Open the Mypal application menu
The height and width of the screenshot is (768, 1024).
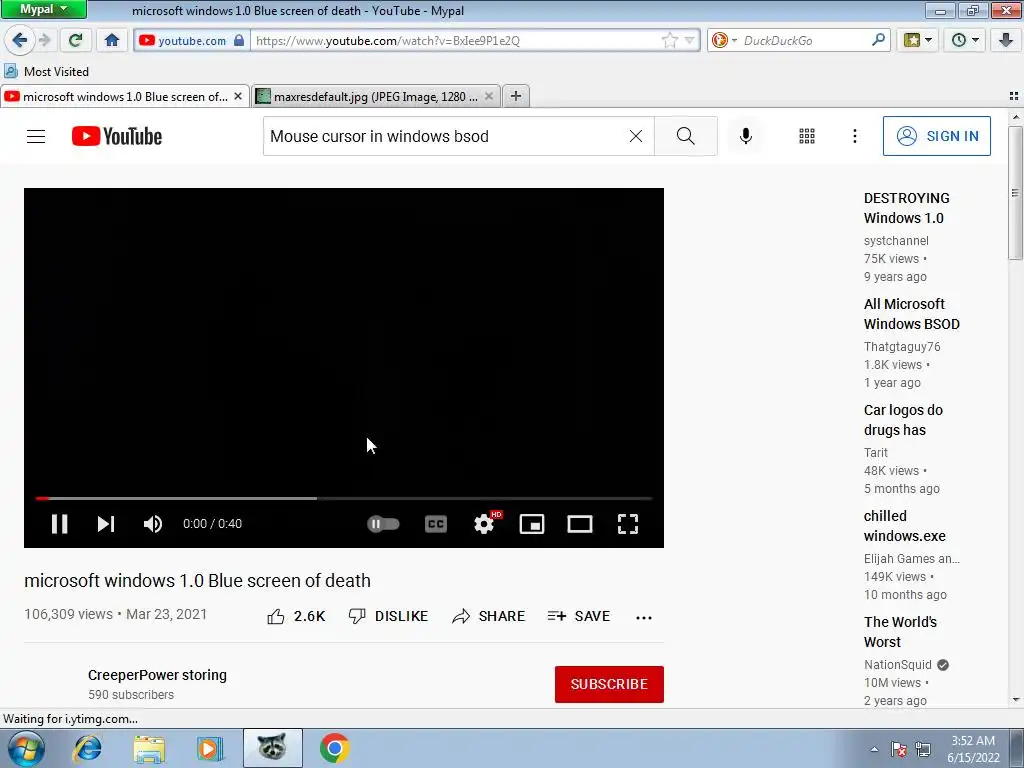(x=44, y=9)
